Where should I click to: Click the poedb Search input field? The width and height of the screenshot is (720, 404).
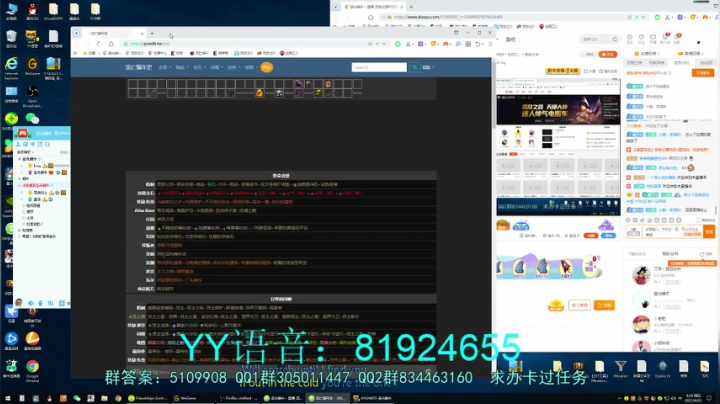[x=379, y=67]
